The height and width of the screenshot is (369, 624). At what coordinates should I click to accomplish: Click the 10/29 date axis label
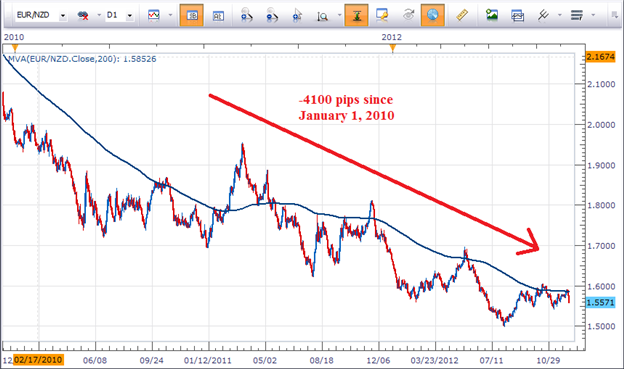tap(548, 361)
